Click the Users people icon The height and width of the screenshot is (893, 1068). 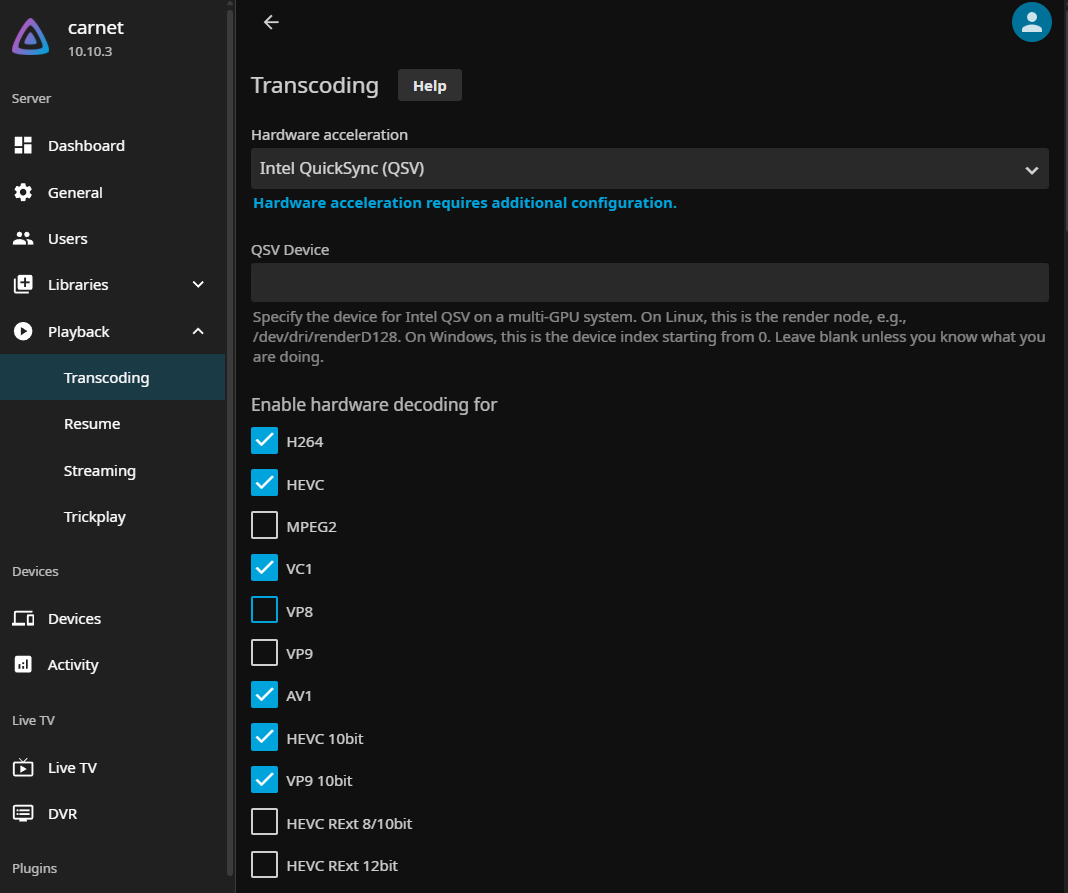[x=23, y=238]
